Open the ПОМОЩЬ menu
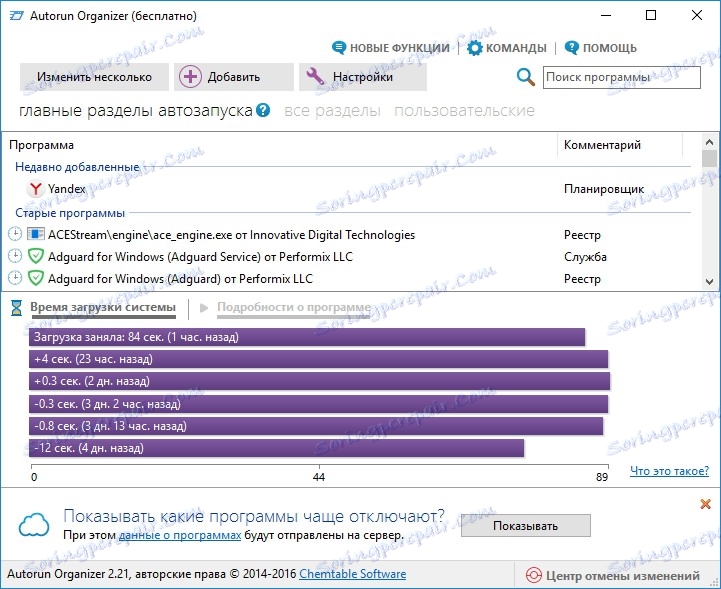Image resolution: width=721 pixels, height=589 pixels. [x=601, y=48]
